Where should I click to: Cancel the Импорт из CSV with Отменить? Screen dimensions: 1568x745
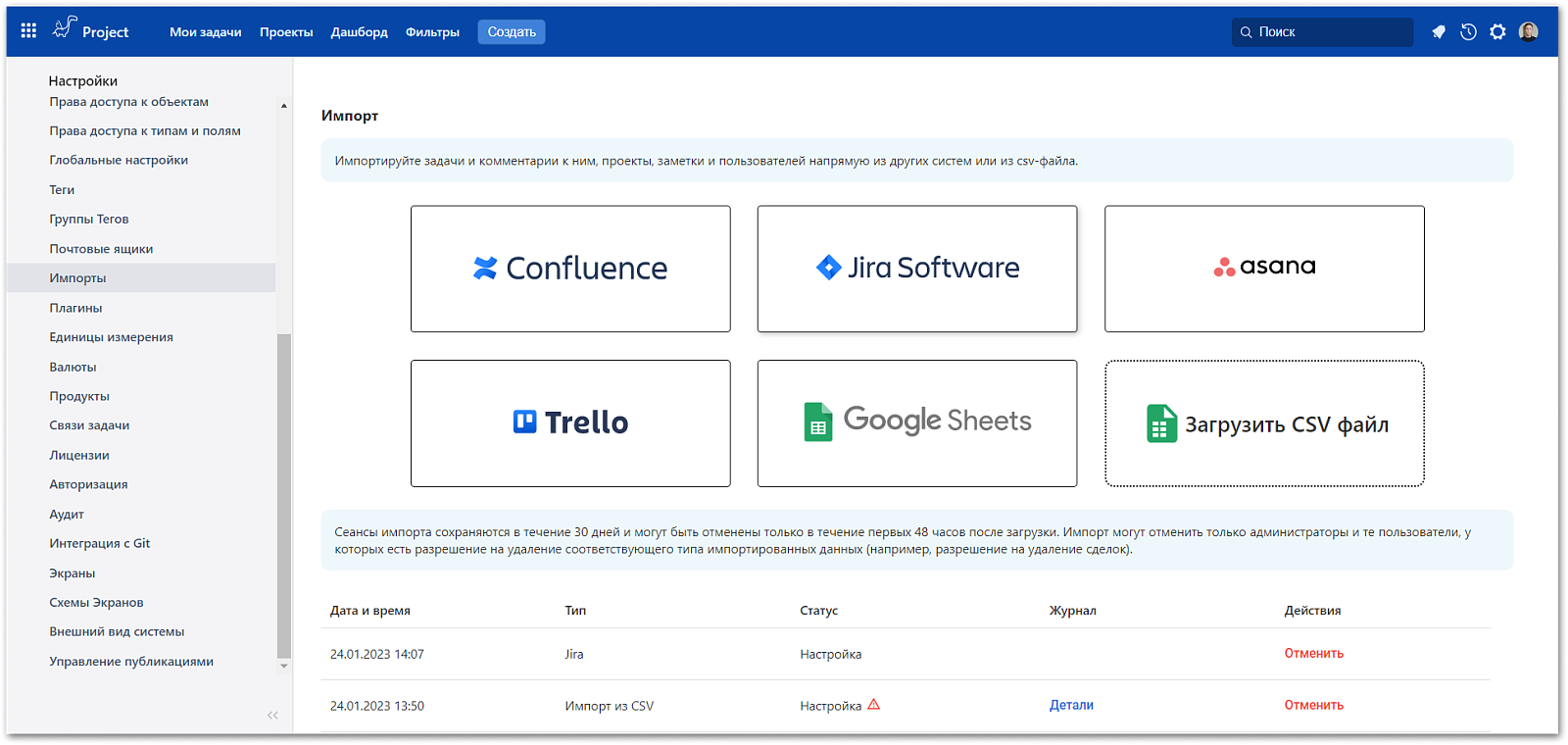point(1313,705)
